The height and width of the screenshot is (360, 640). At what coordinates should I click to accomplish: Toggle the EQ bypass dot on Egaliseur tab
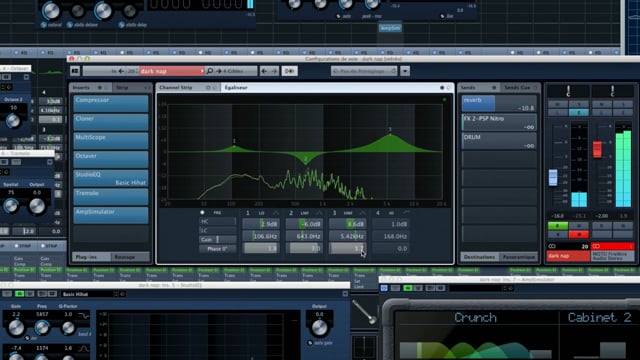(x=442, y=87)
